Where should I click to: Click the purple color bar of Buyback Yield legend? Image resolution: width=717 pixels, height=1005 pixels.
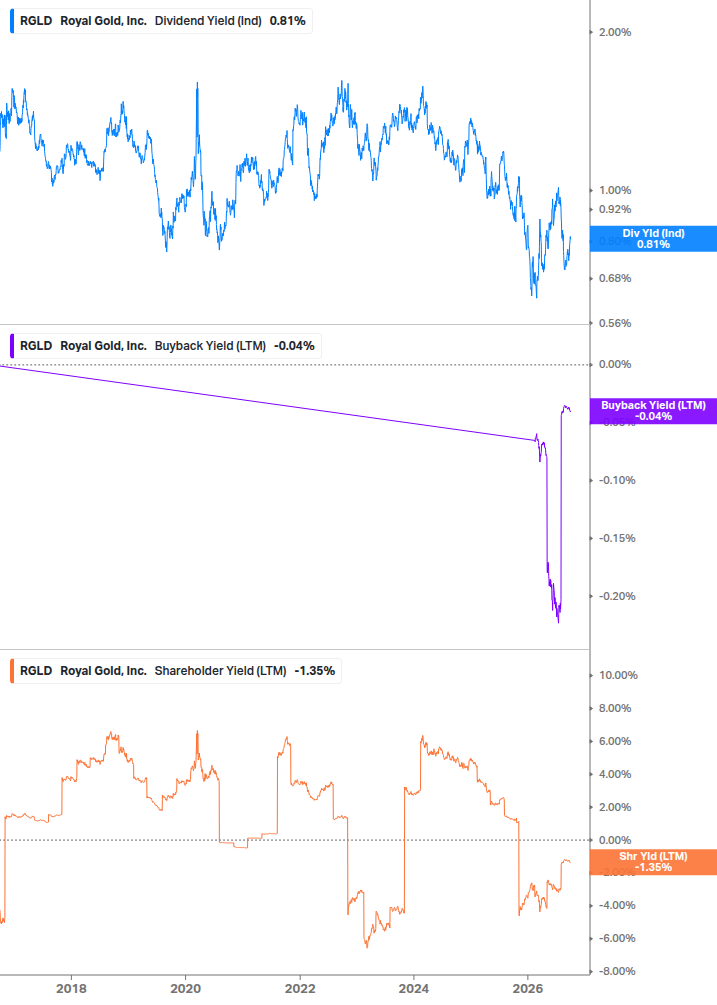point(12,346)
